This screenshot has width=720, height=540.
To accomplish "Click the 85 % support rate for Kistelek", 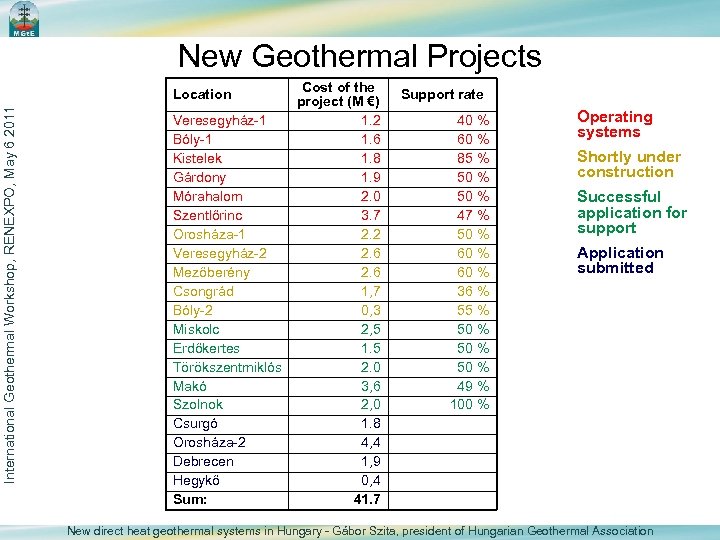I will click(473, 159).
